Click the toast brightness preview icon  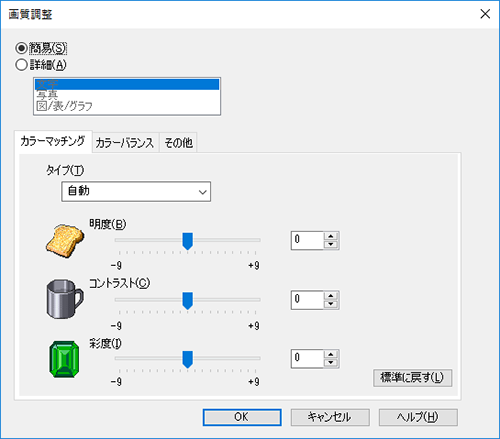(65, 241)
